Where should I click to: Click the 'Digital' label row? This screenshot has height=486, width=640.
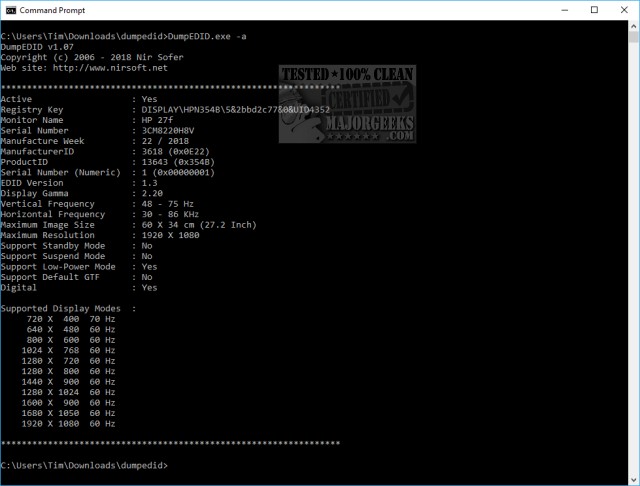pos(79,288)
